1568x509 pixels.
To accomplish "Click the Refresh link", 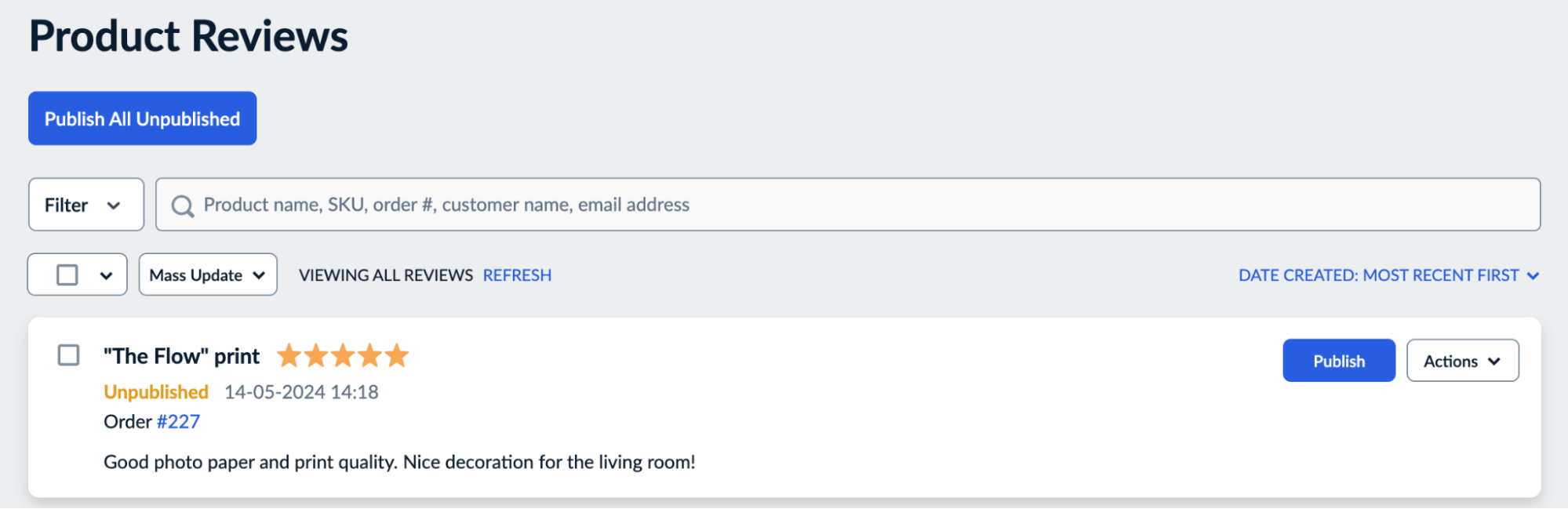I will [517, 275].
